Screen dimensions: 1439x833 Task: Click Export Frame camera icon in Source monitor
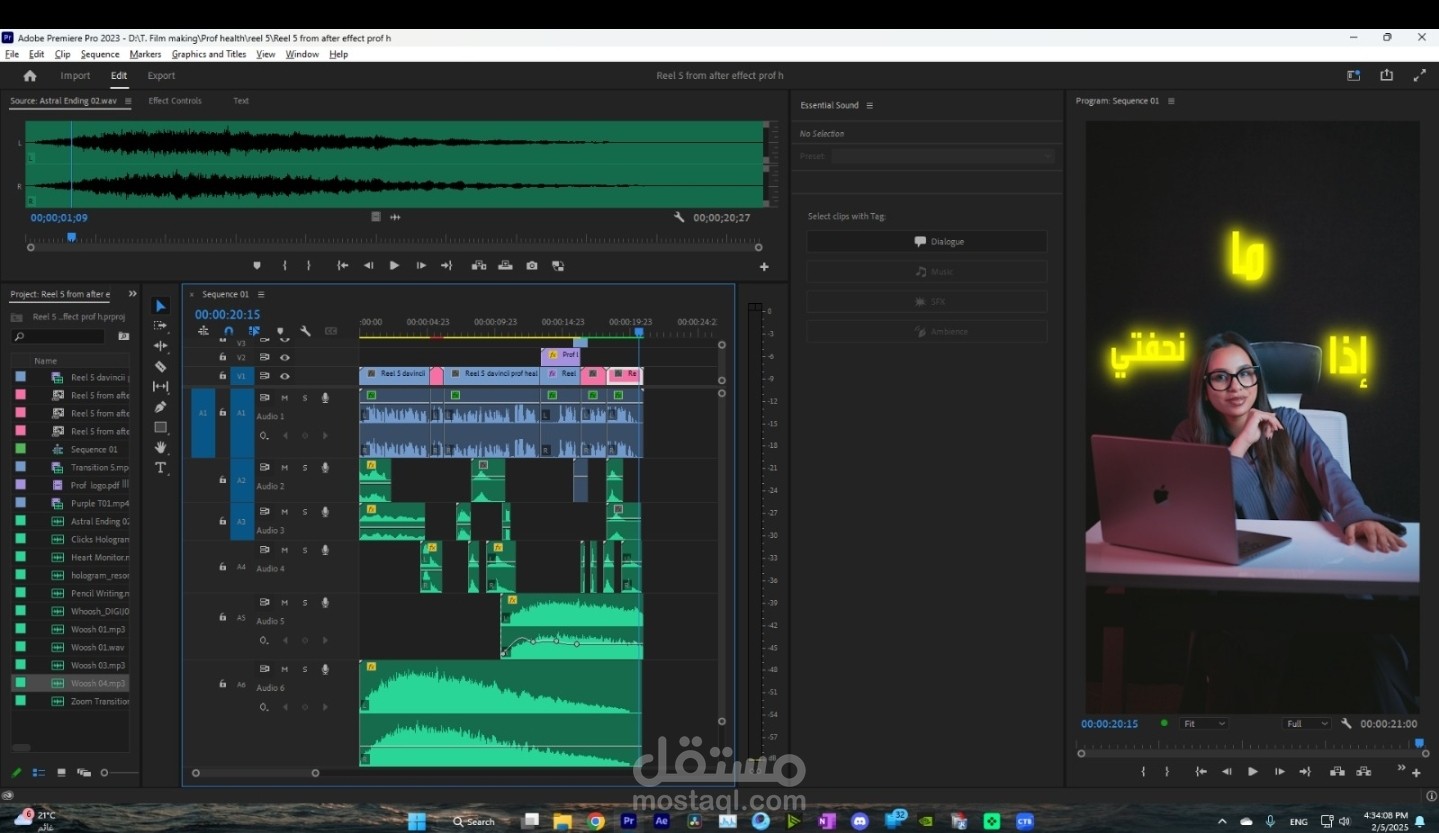point(531,266)
